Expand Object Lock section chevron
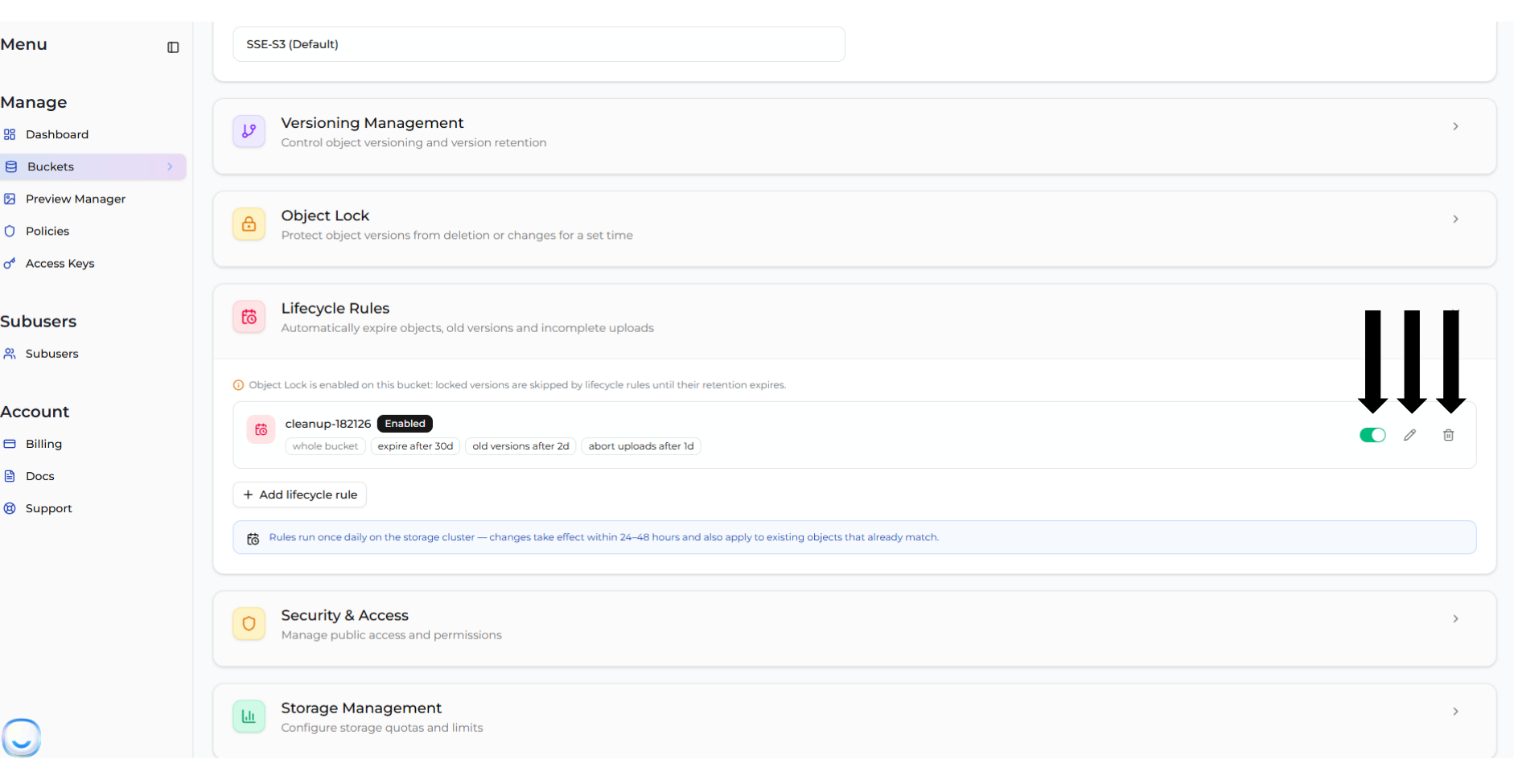Screen dimensions: 1514x784 [x=1455, y=219]
